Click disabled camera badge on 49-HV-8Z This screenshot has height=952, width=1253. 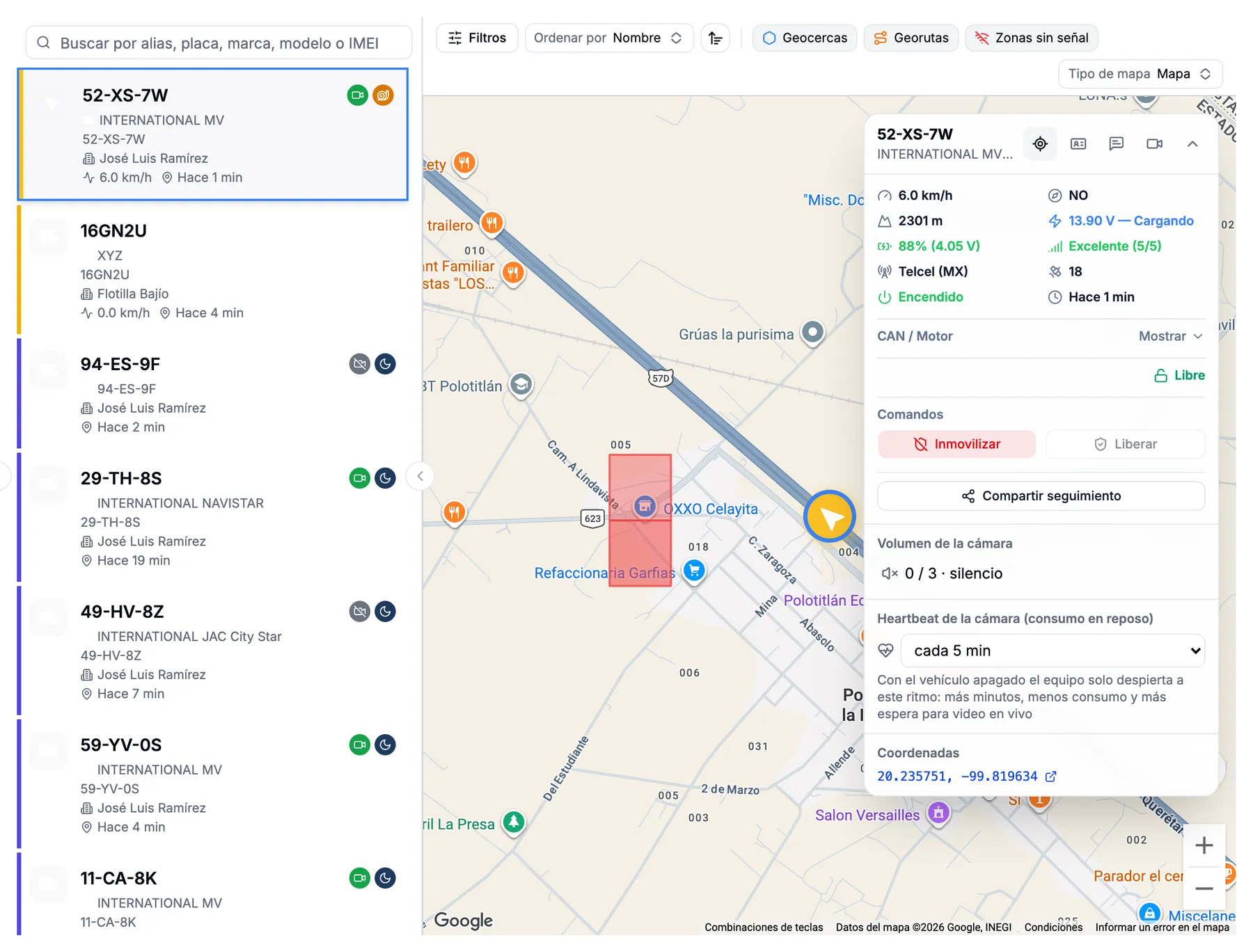point(360,612)
